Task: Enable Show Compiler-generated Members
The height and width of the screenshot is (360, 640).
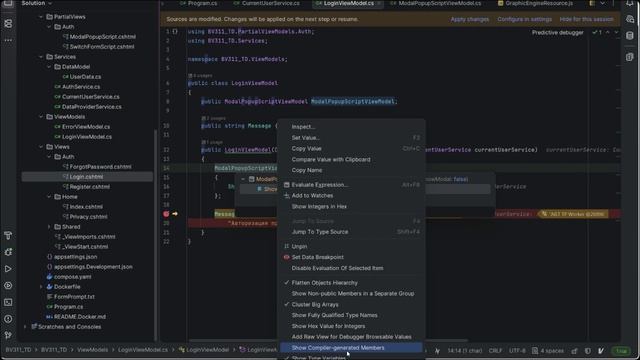Action: click(351, 348)
